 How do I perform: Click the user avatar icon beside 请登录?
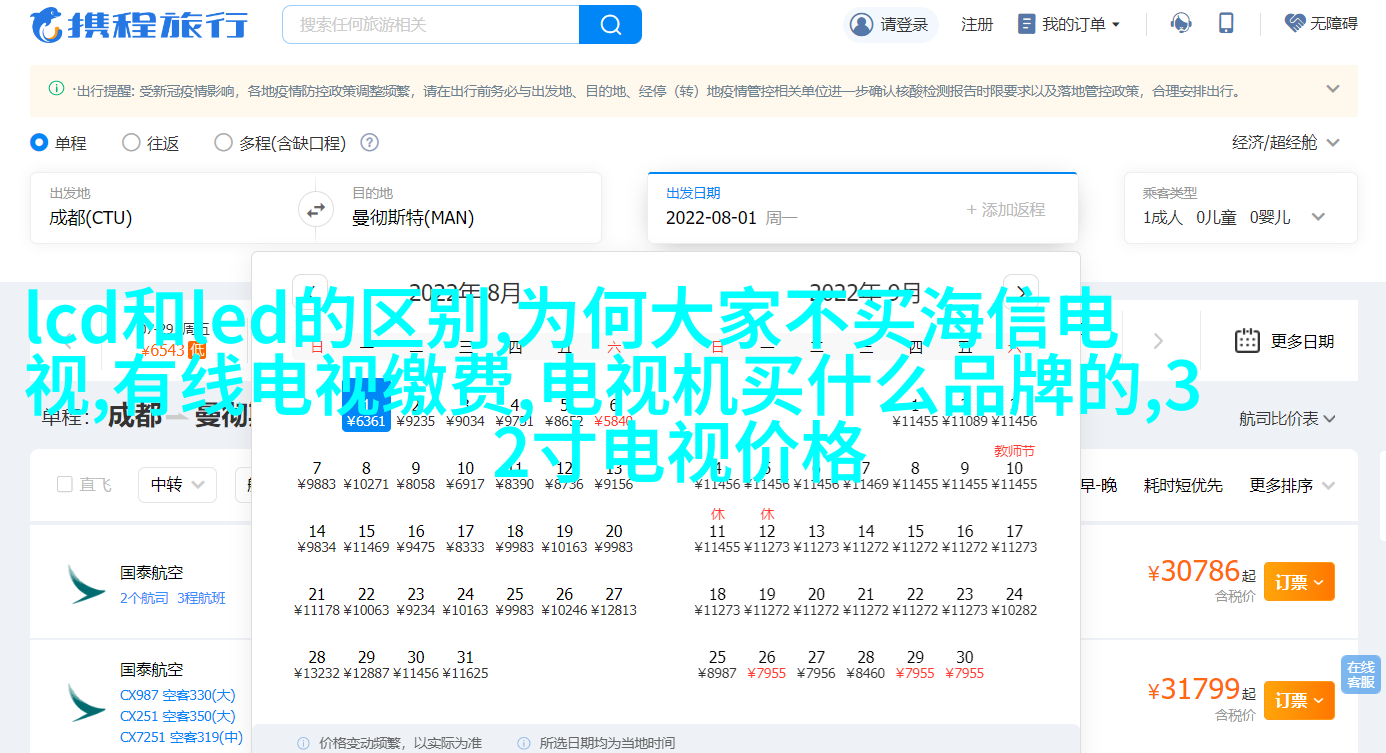860,24
